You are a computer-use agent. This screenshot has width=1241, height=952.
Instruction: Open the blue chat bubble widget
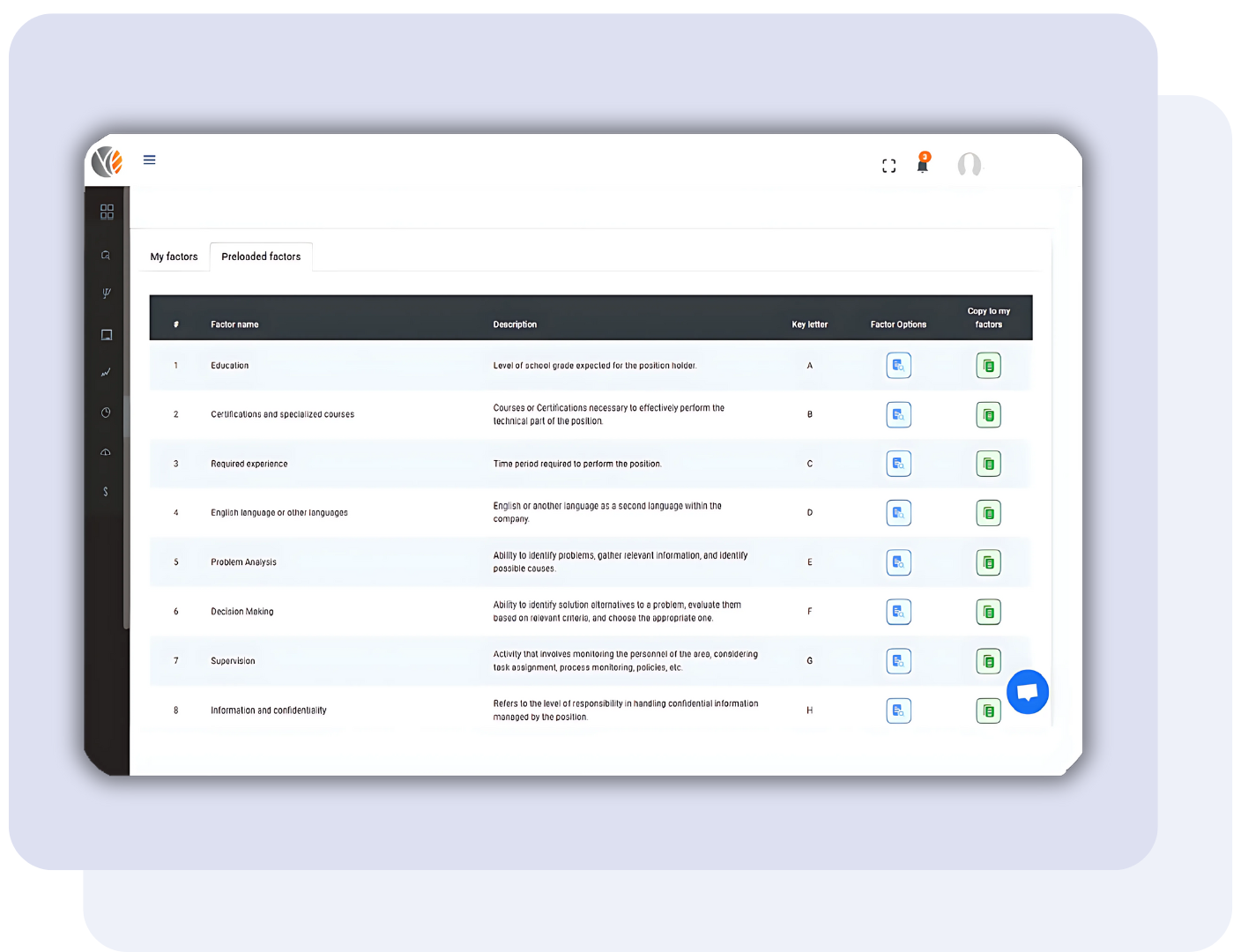tap(1027, 692)
